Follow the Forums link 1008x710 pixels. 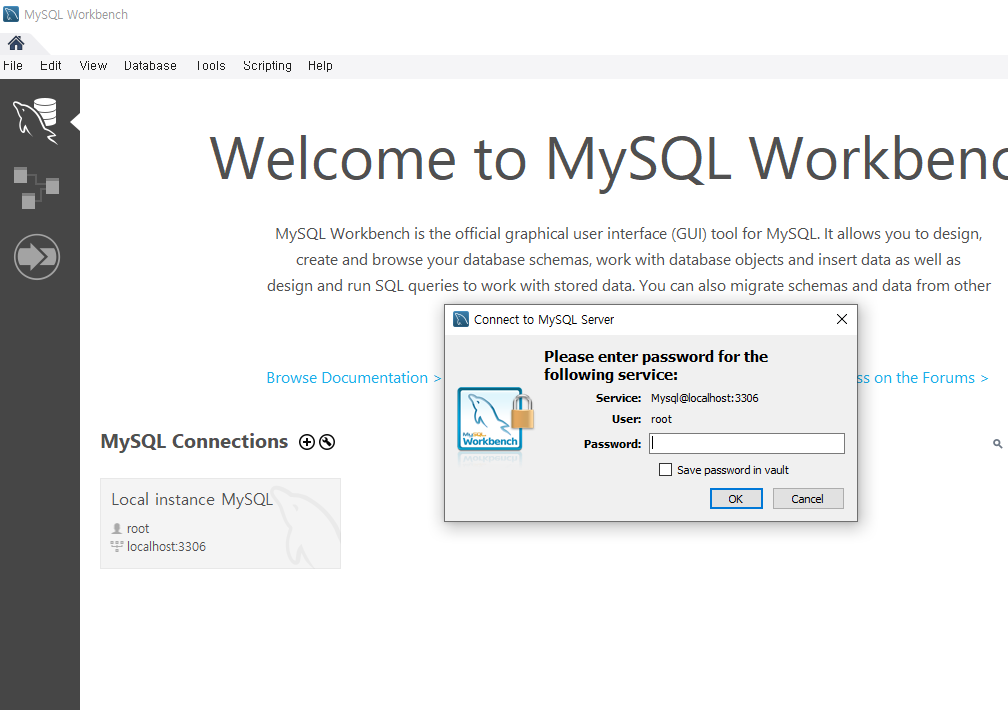(x=922, y=378)
